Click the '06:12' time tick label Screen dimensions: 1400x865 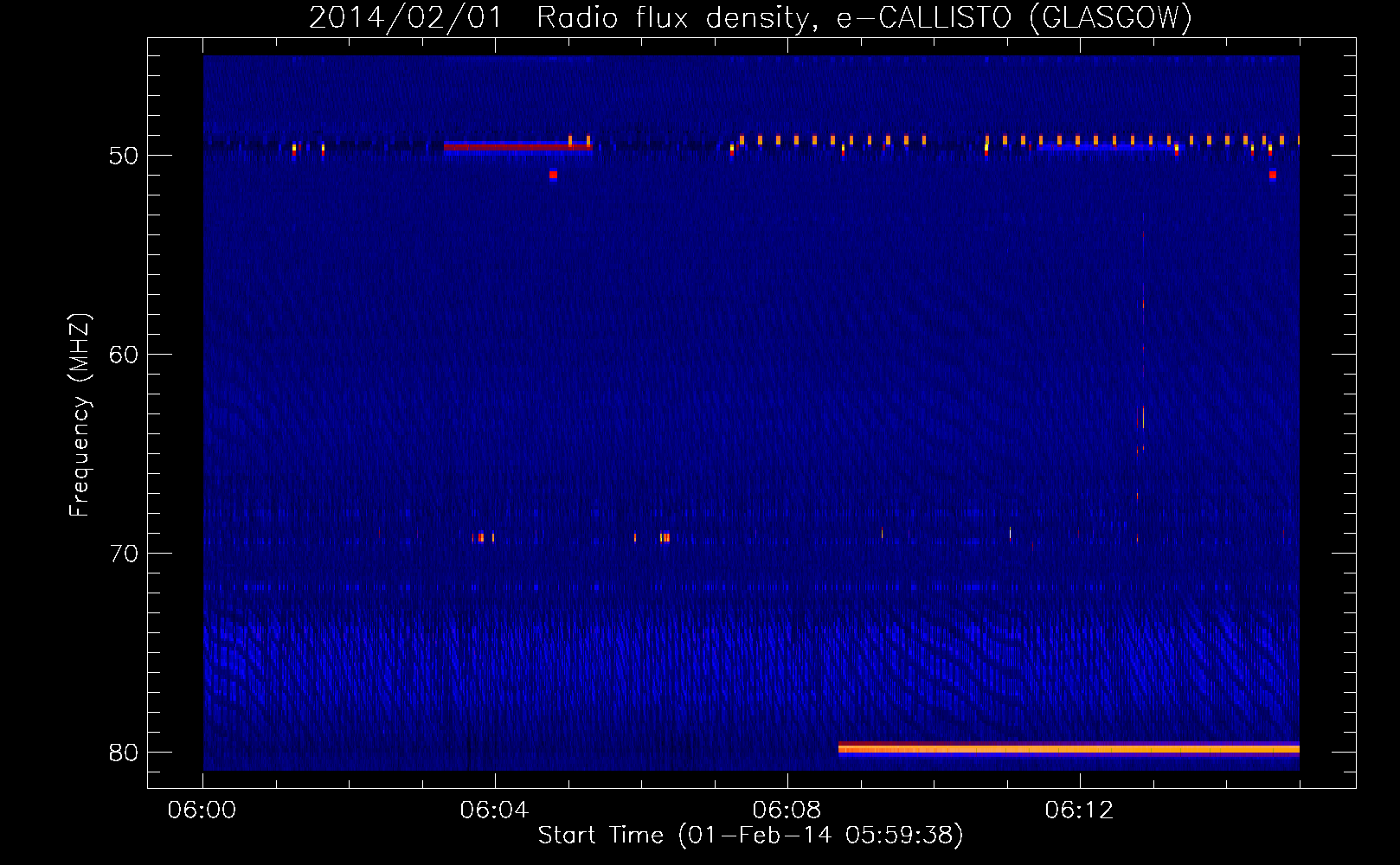[1079, 811]
